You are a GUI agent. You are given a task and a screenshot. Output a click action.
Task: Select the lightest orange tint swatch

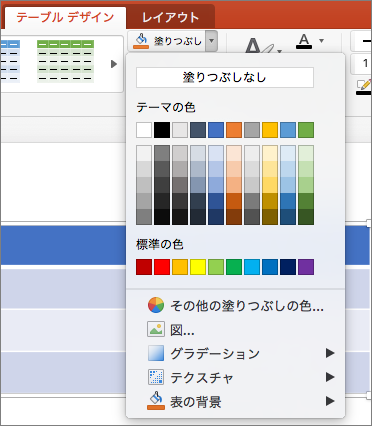coord(234,153)
